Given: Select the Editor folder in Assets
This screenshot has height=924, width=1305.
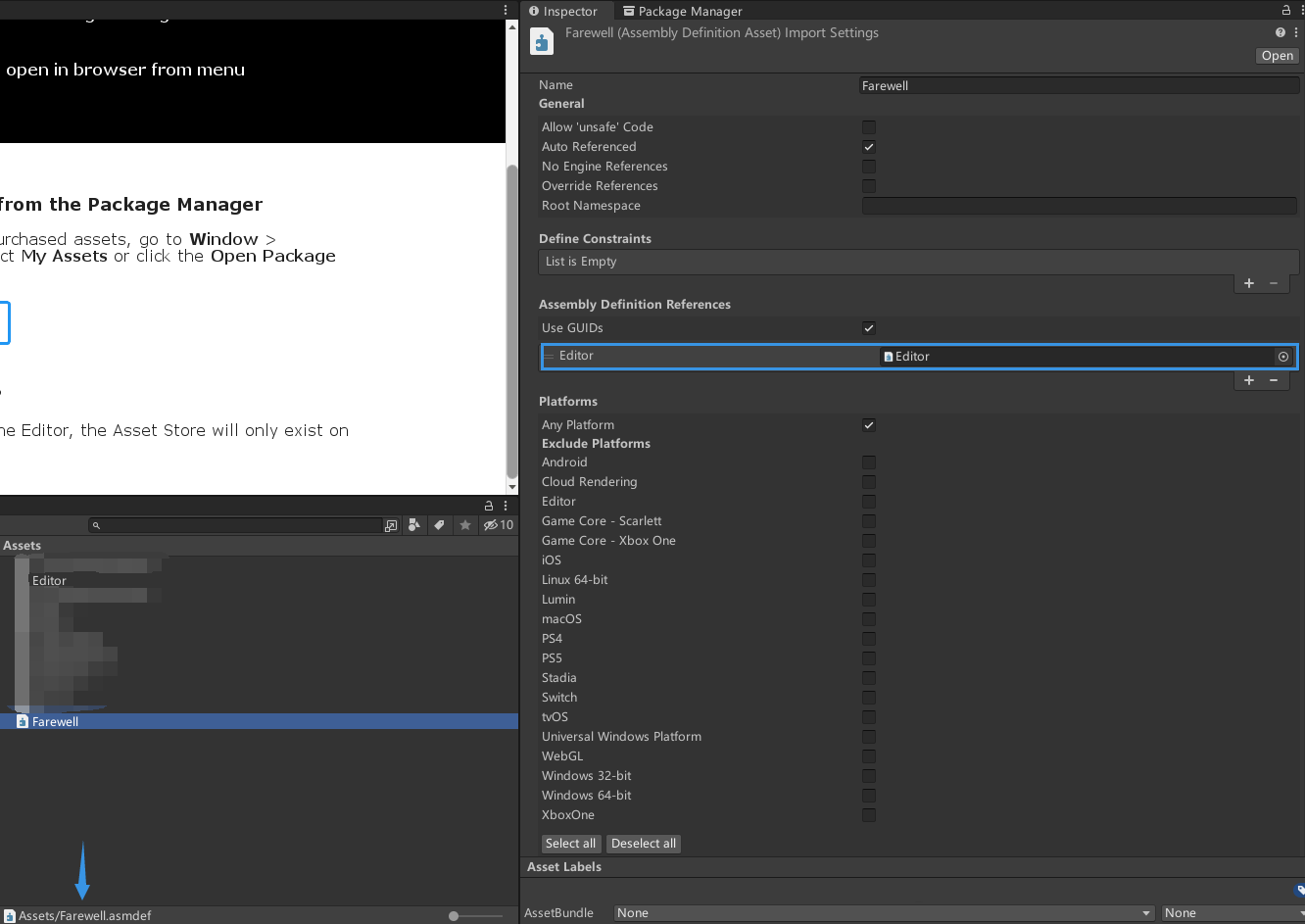Looking at the screenshot, I should coord(49,581).
